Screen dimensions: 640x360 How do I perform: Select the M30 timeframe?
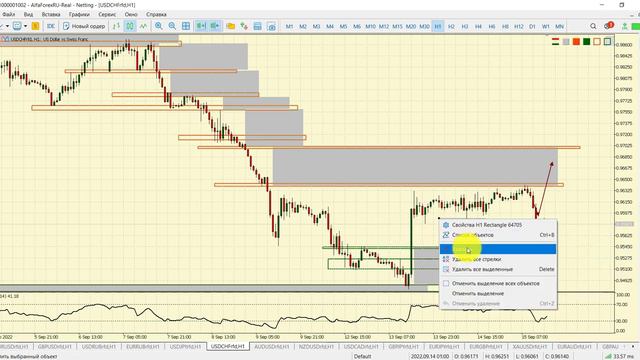point(424,26)
